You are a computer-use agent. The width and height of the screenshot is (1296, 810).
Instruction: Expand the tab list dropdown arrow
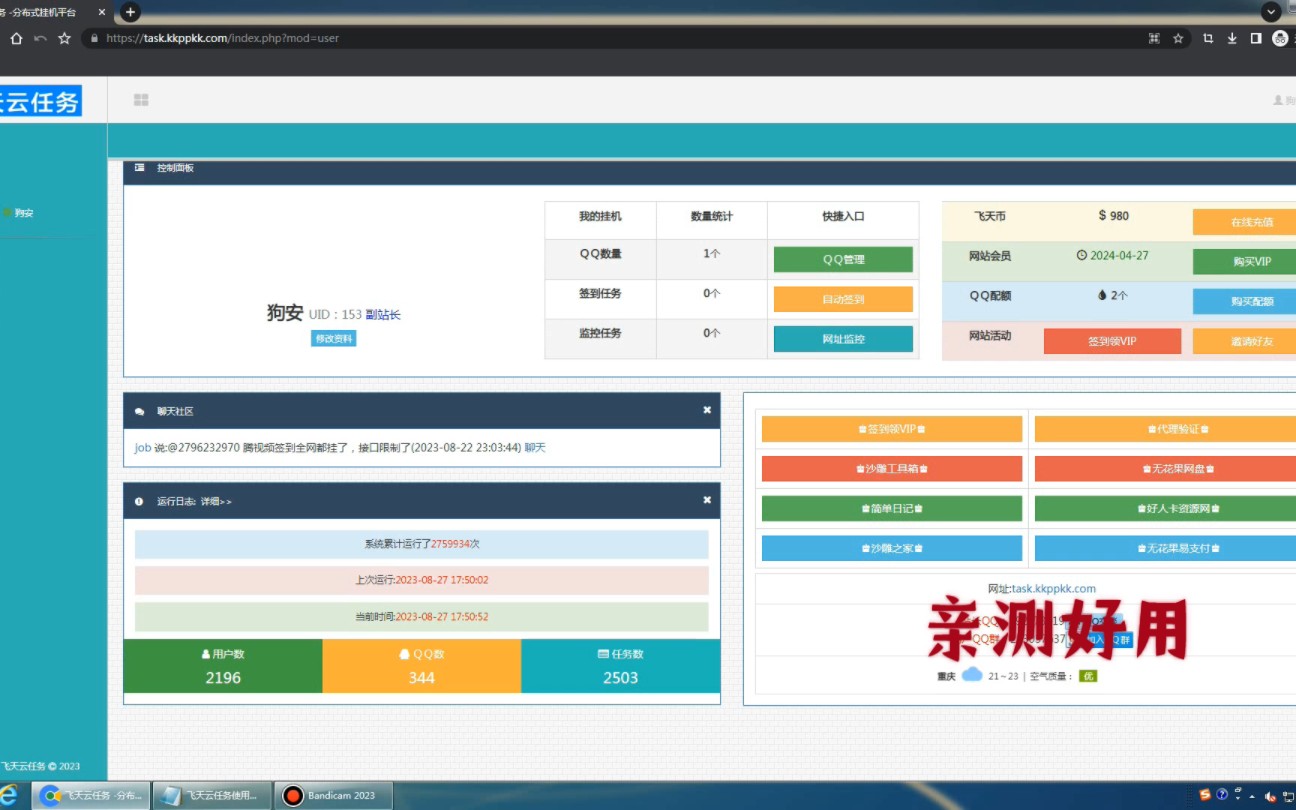point(1271,12)
